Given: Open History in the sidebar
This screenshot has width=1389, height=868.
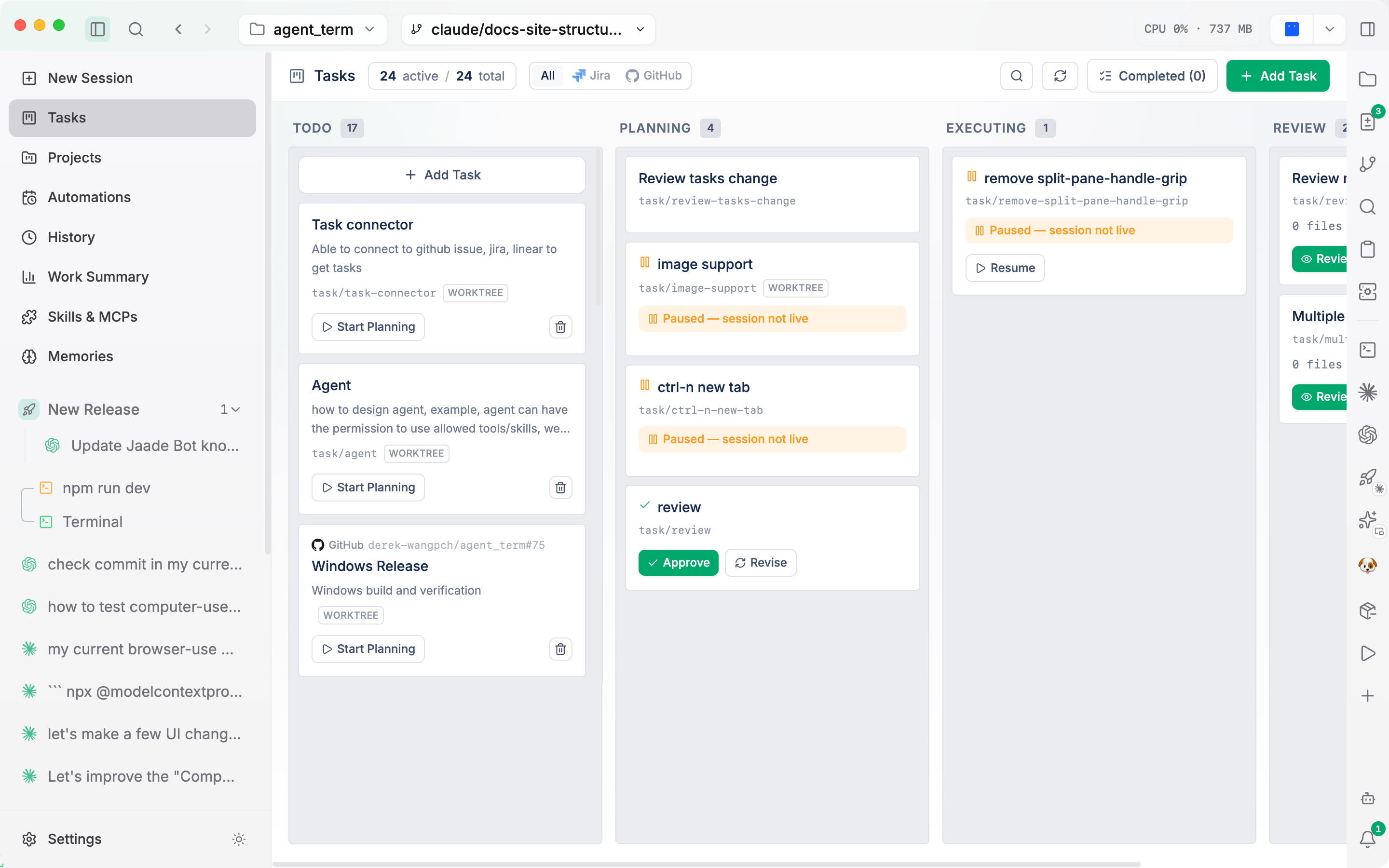Looking at the screenshot, I should click(x=132, y=237).
